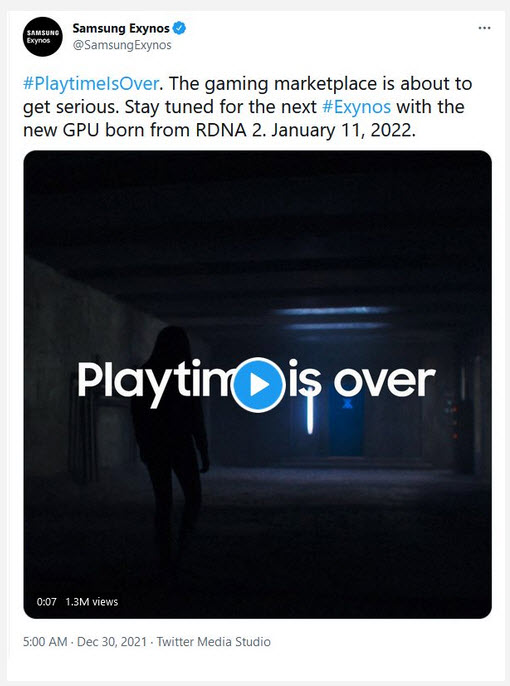The height and width of the screenshot is (686, 510).
Task: Click the word 'Playtime' in video overlay
Action: 155,383
